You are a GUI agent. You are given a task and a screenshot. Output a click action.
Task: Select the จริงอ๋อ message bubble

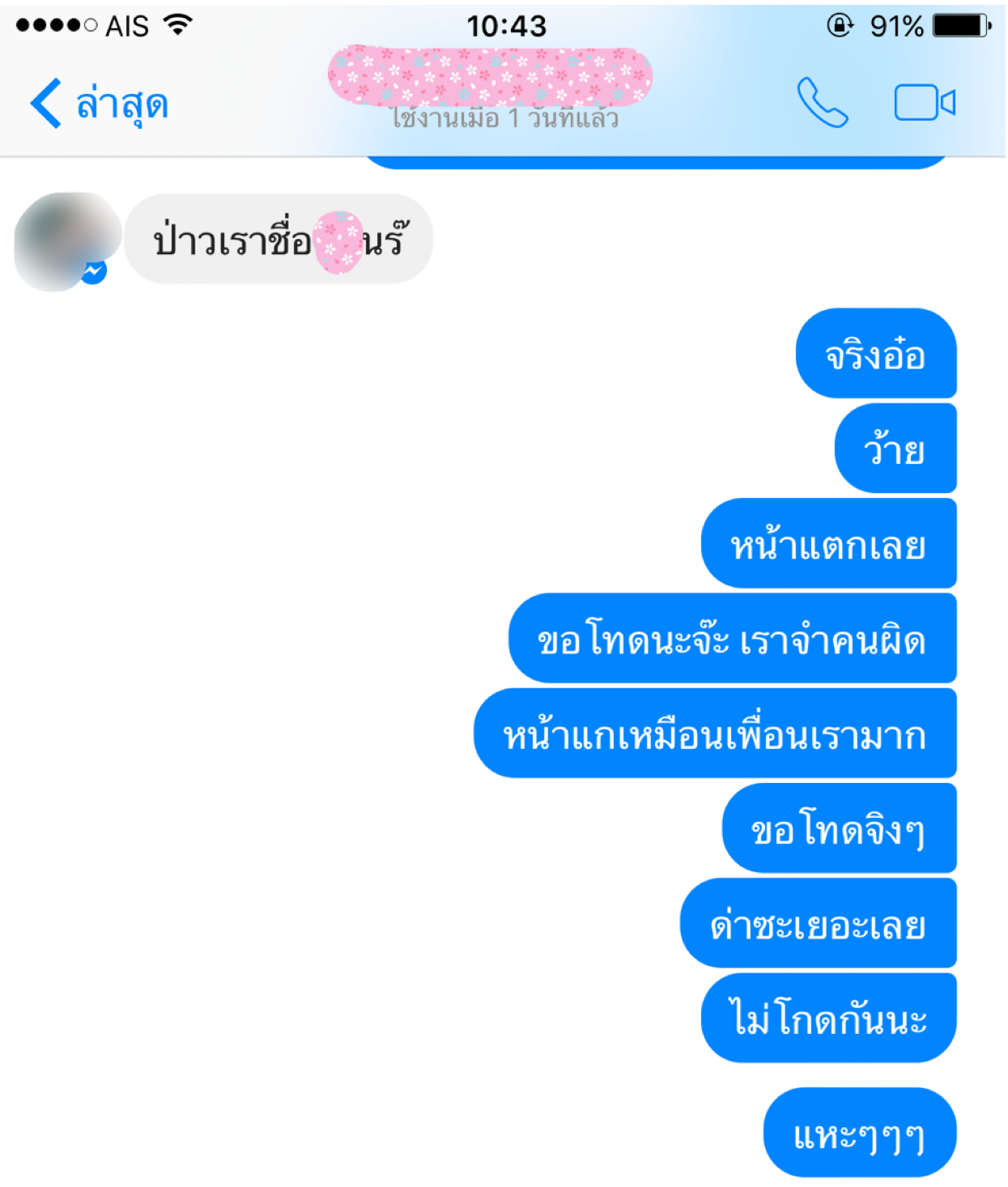tap(876, 353)
